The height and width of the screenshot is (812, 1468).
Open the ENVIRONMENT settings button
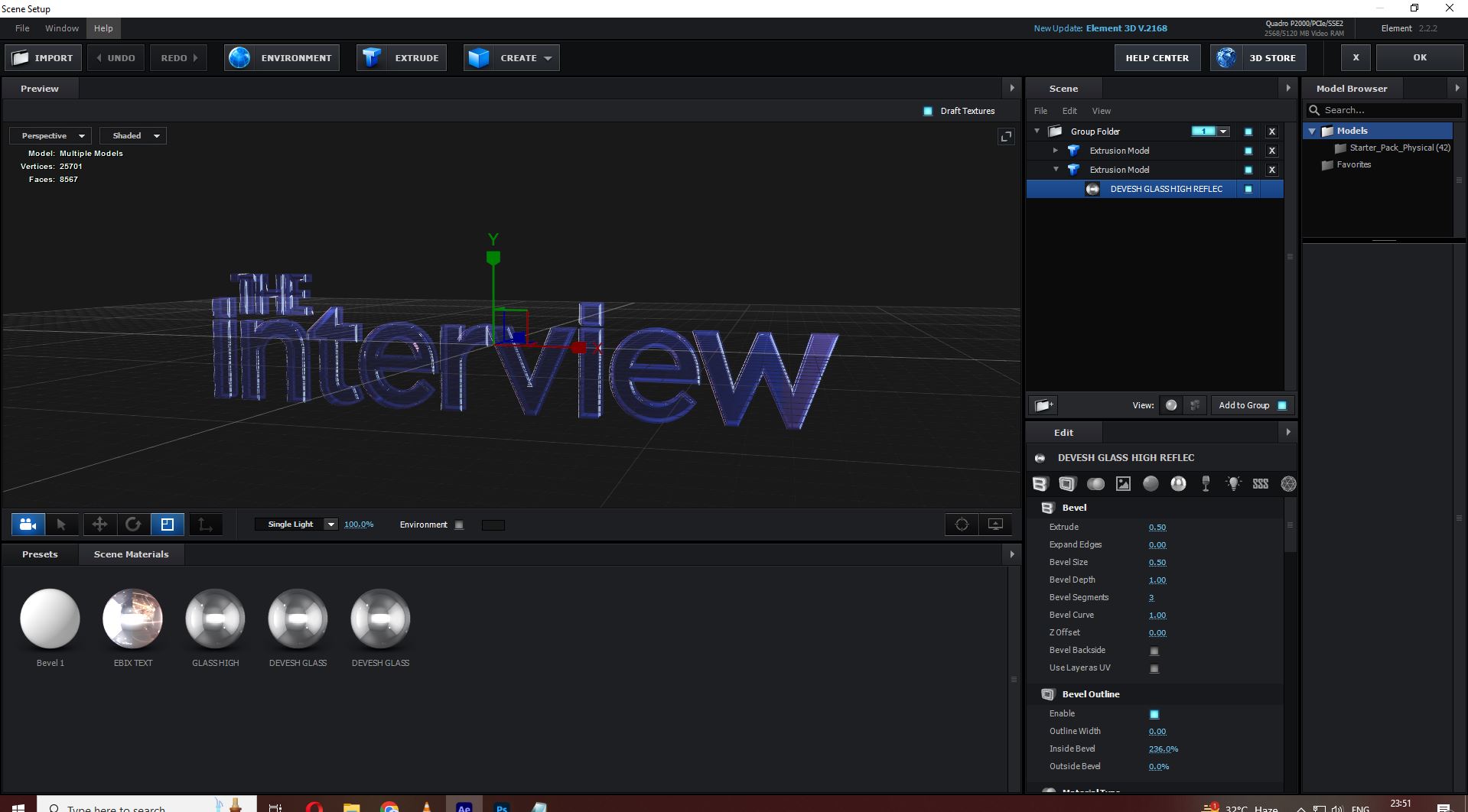coord(282,58)
